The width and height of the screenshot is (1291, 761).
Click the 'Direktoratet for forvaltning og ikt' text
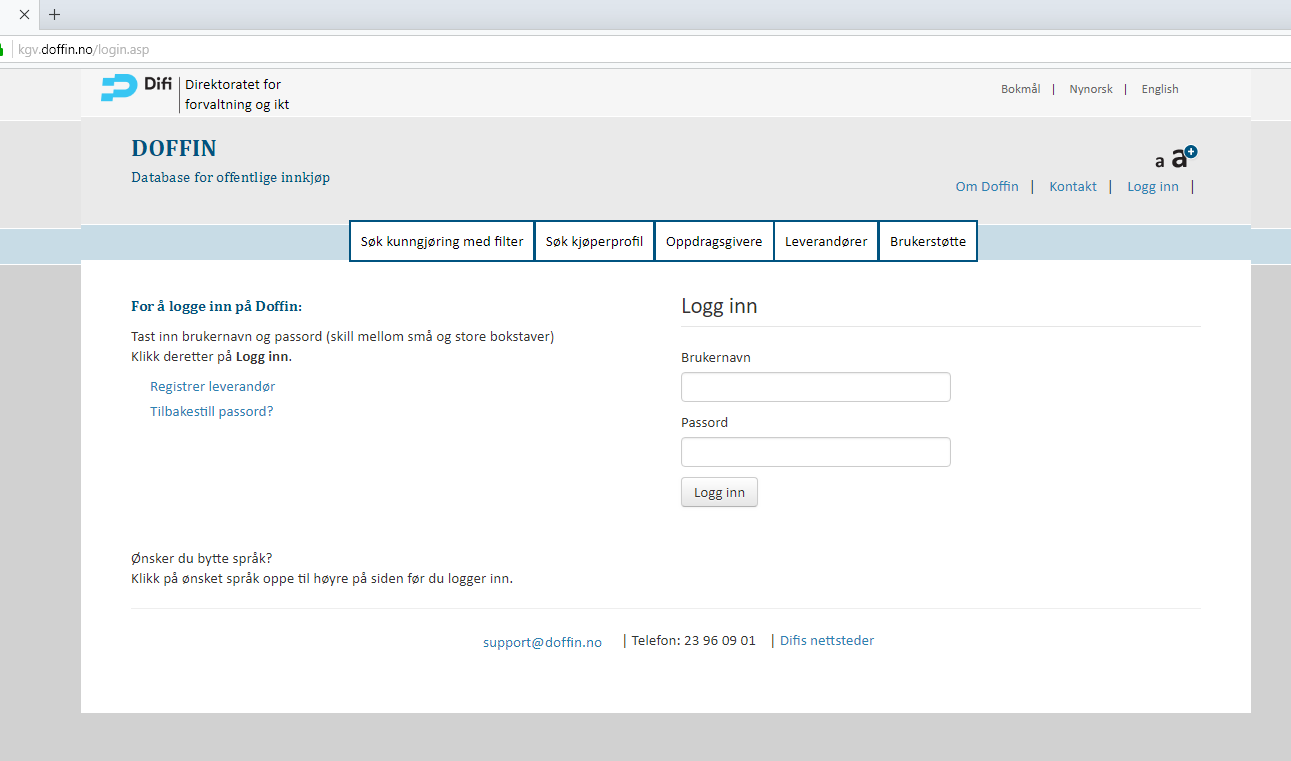[237, 94]
